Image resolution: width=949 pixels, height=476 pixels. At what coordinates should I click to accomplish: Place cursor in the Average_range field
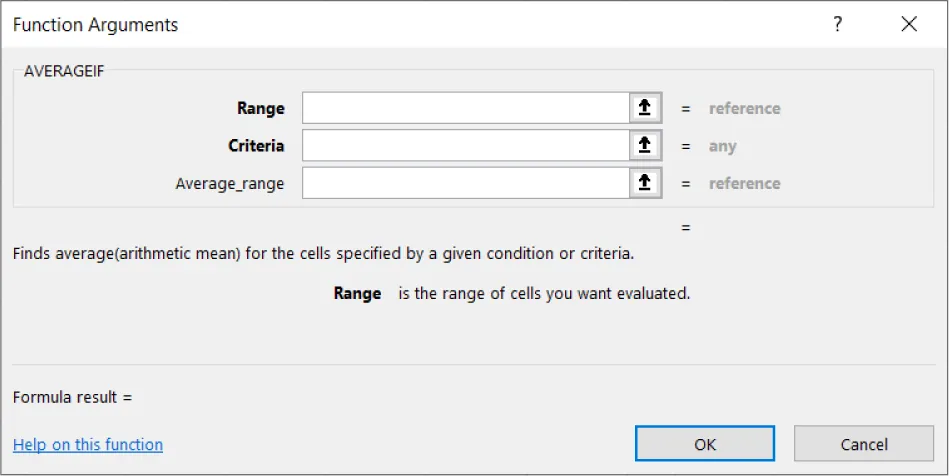point(465,183)
